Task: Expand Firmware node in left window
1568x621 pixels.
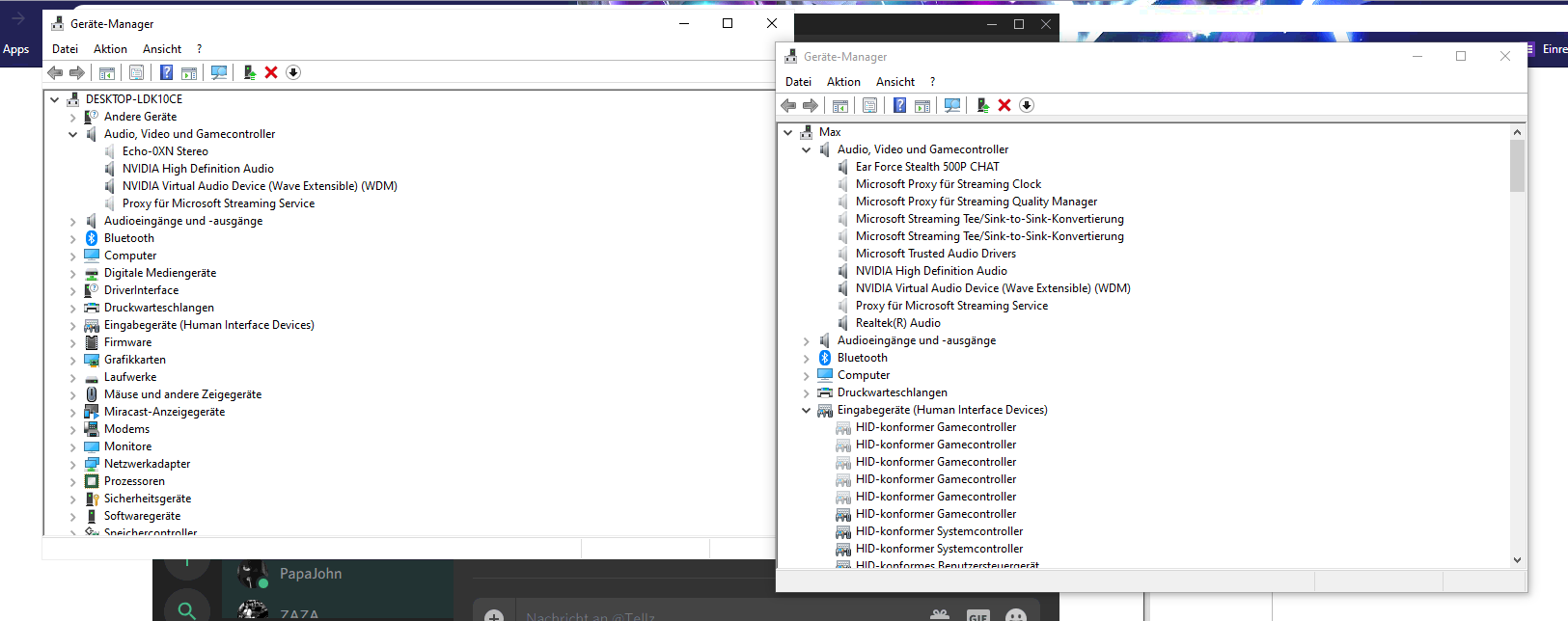Action: pos(72,342)
